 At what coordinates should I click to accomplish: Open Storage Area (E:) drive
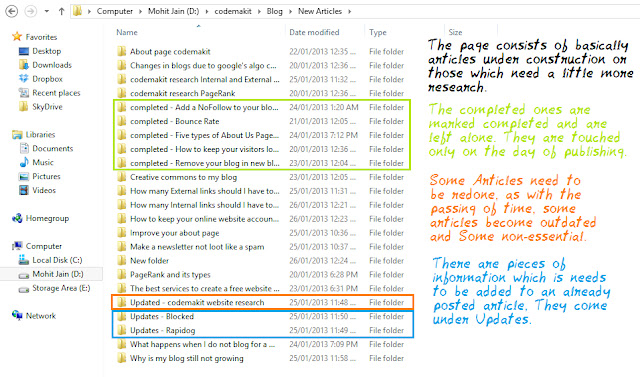pos(61,288)
